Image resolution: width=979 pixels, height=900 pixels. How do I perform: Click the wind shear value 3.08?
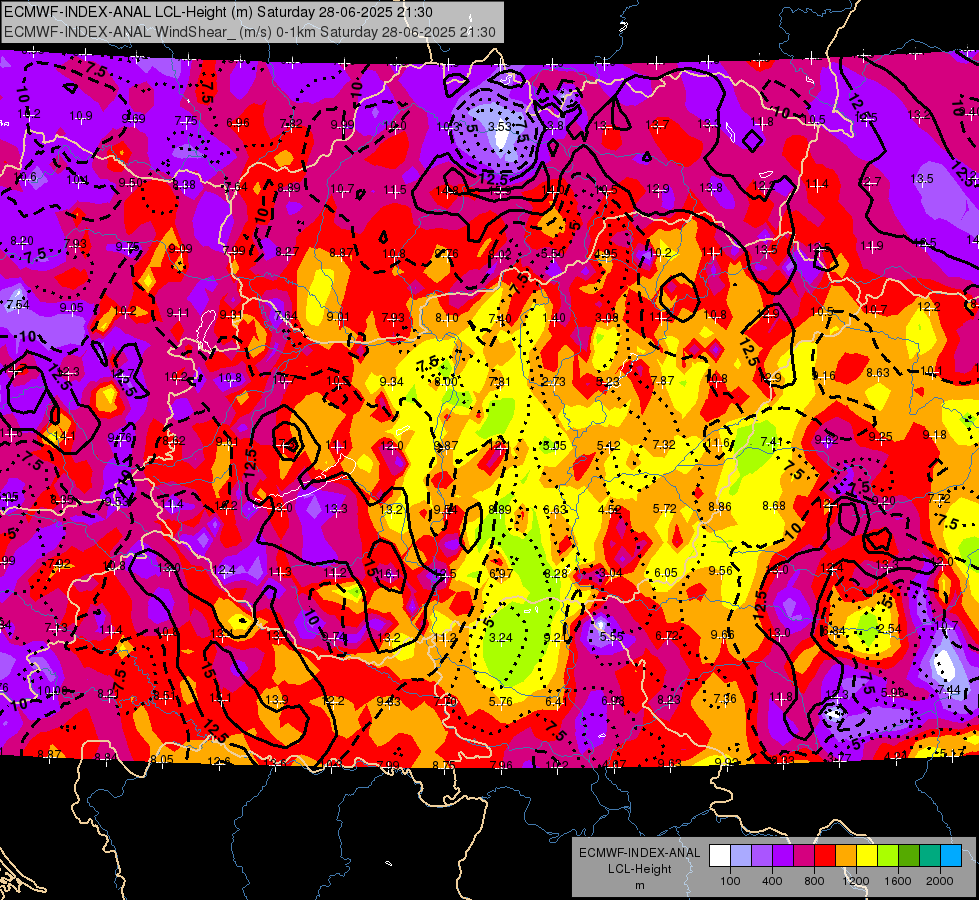click(x=607, y=318)
